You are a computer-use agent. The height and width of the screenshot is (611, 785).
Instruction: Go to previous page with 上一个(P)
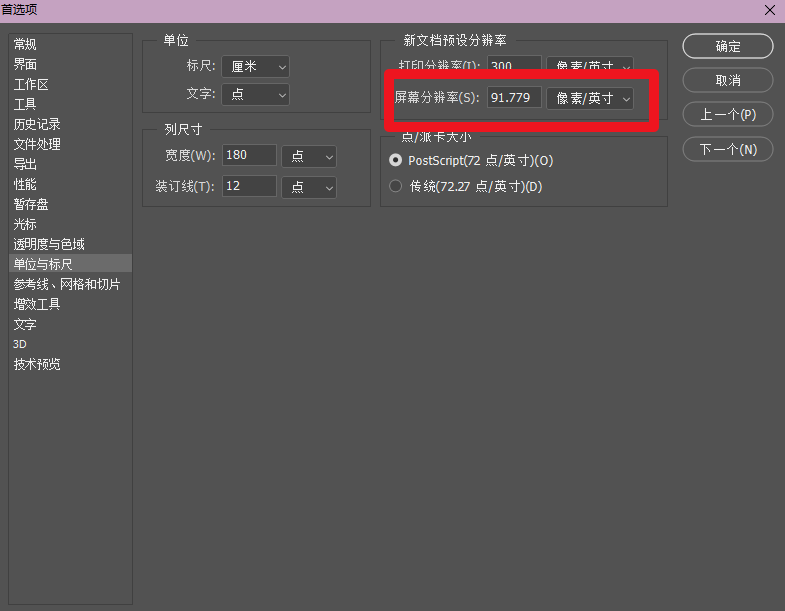click(728, 115)
